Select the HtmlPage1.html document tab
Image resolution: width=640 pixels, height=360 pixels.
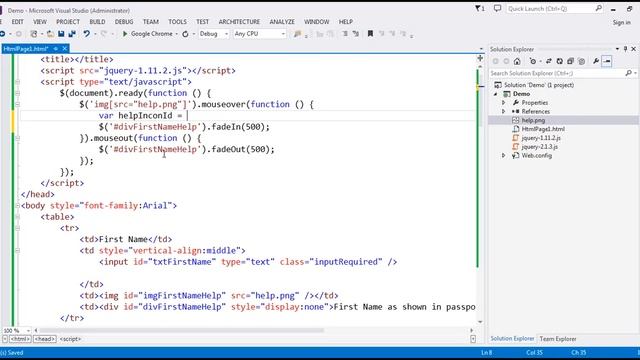(26, 49)
